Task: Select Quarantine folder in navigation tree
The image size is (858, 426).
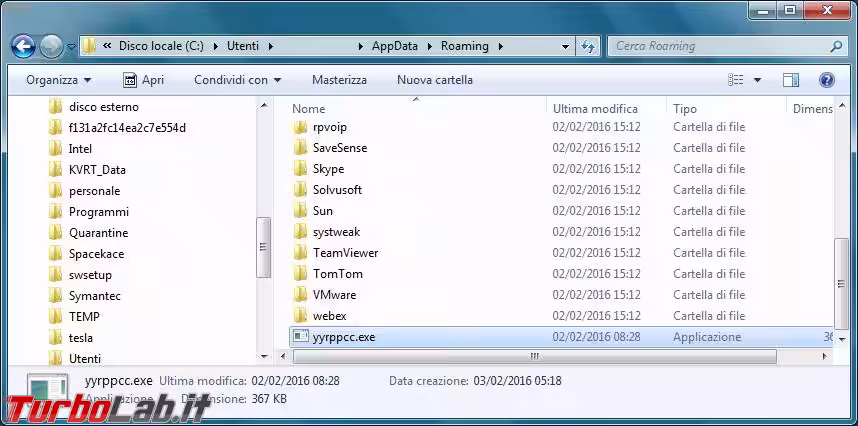Action: coord(98,233)
